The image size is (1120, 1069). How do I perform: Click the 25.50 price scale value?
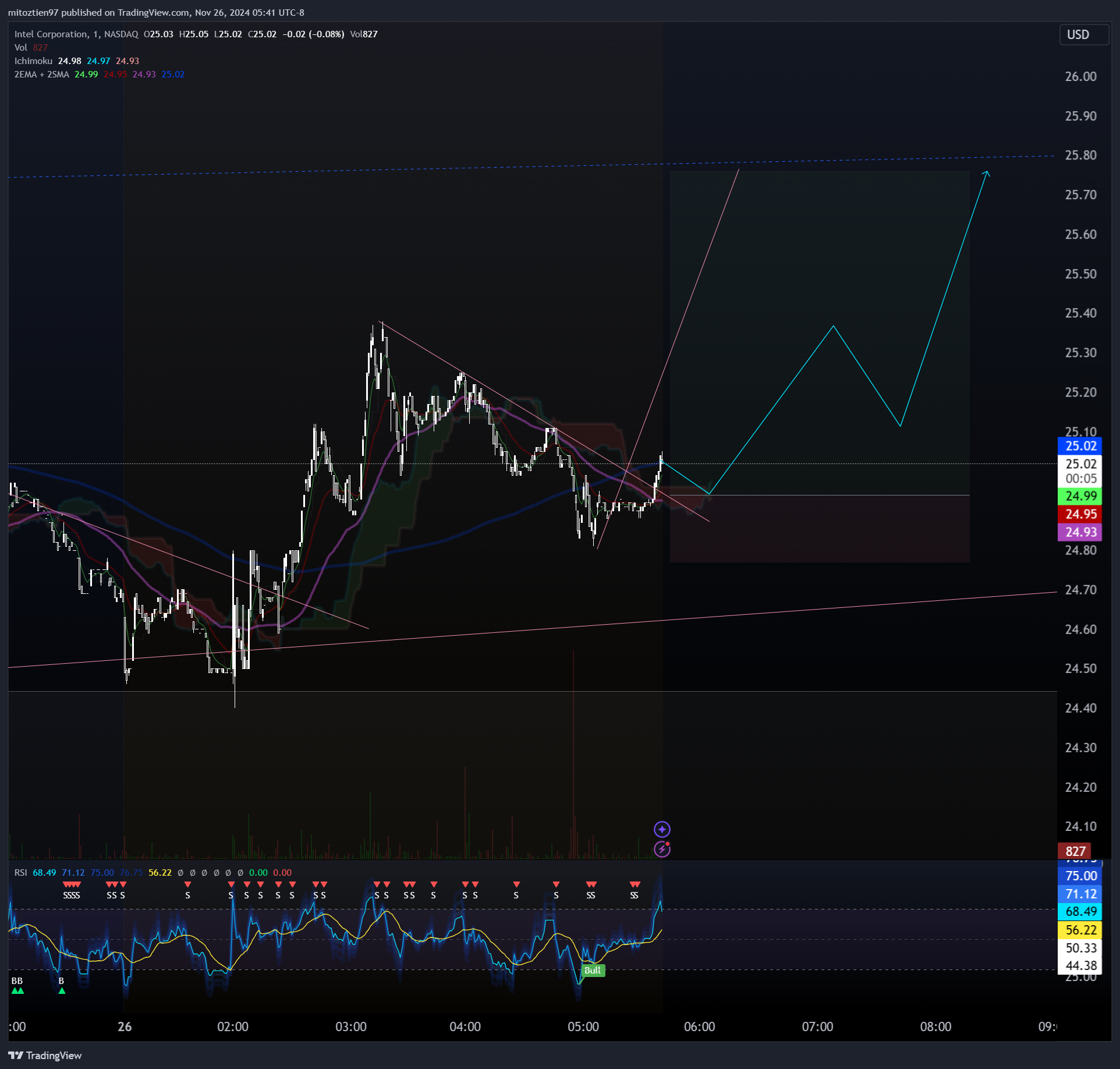pyautogui.click(x=1080, y=274)
